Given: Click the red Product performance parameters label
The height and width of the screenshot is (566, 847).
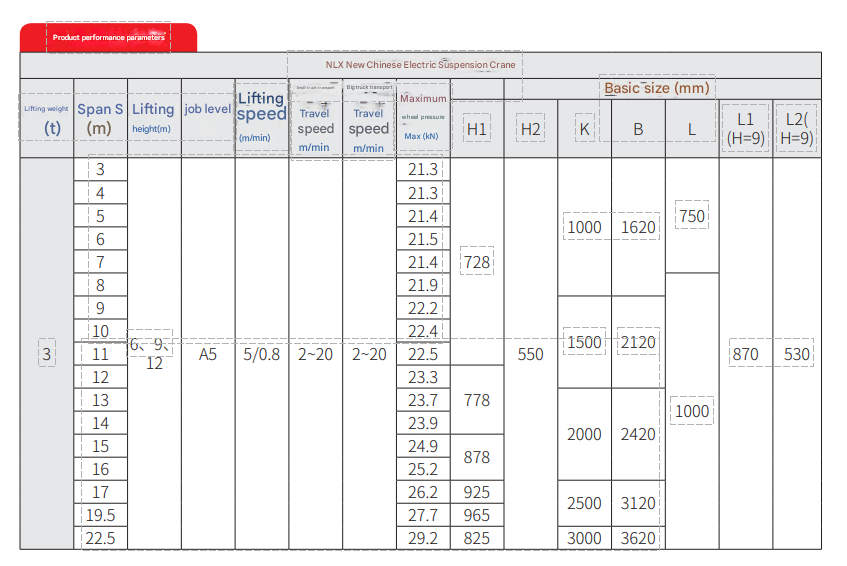Looking at the screenshot, I should pyautogui.click(x=109, y=37).
